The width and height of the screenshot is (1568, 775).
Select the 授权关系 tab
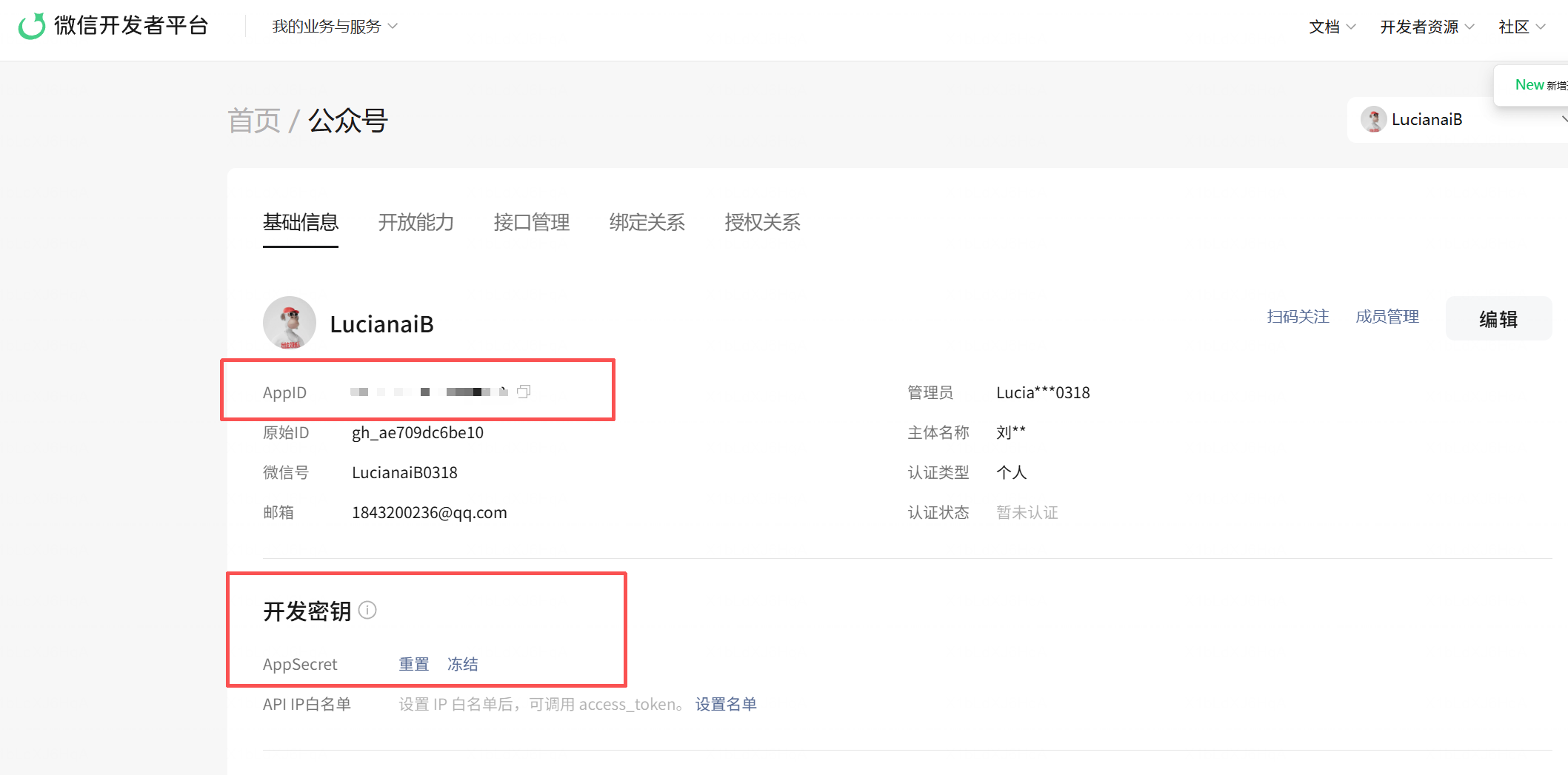pyautogui.click(x=763, y=222)
